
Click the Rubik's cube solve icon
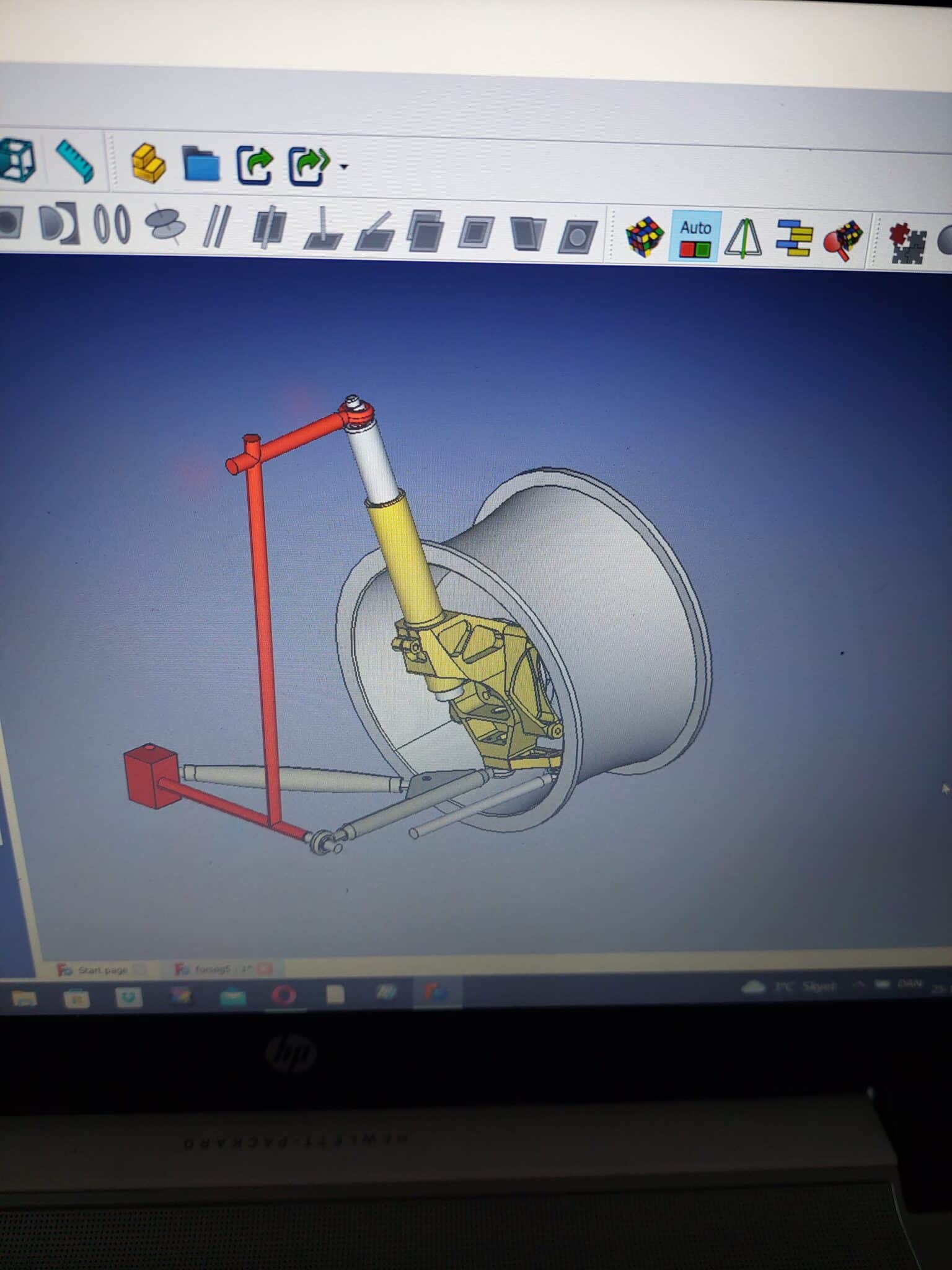pos(645,237)
